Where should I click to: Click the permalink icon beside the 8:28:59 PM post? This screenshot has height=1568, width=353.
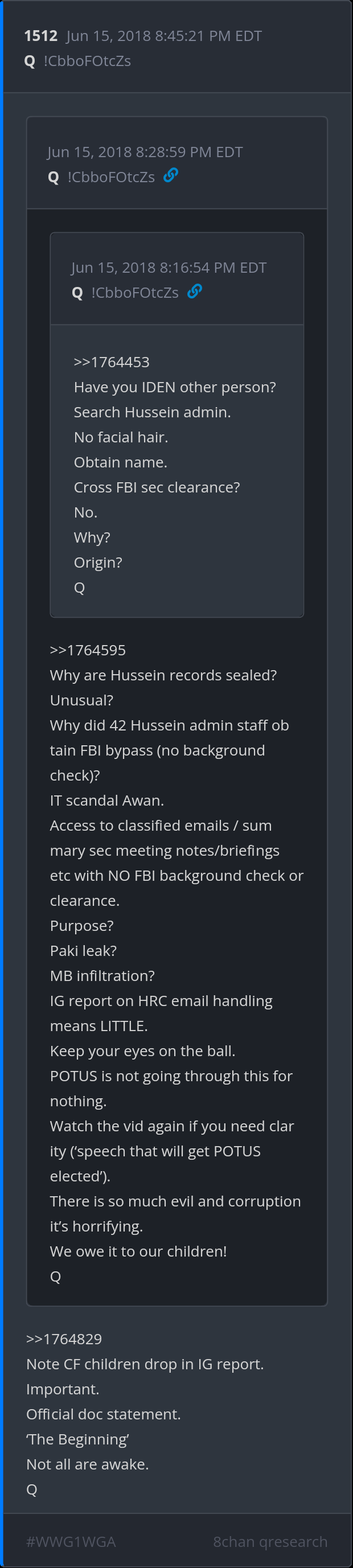click(171, 175)
